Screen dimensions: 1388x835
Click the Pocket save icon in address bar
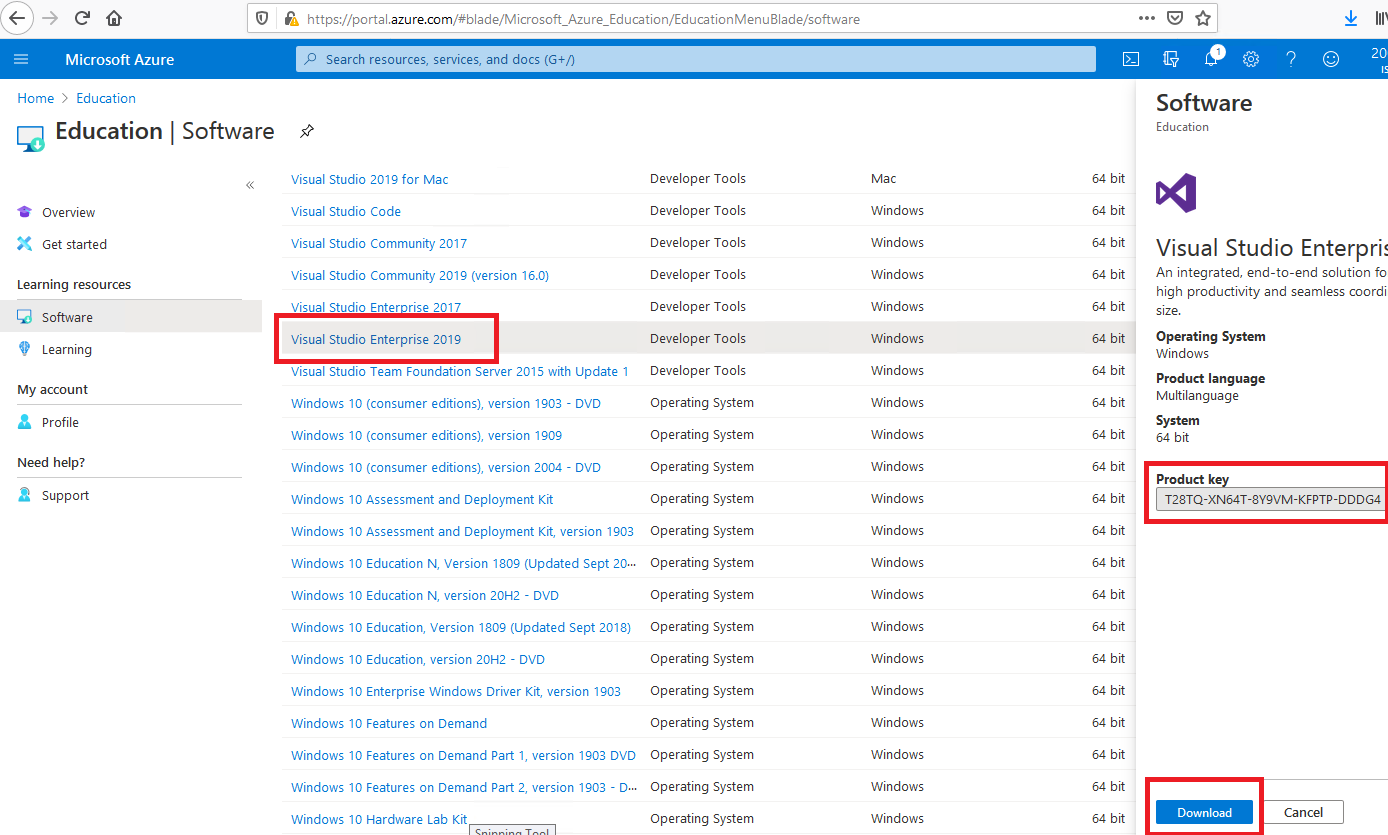(1176, 18)
